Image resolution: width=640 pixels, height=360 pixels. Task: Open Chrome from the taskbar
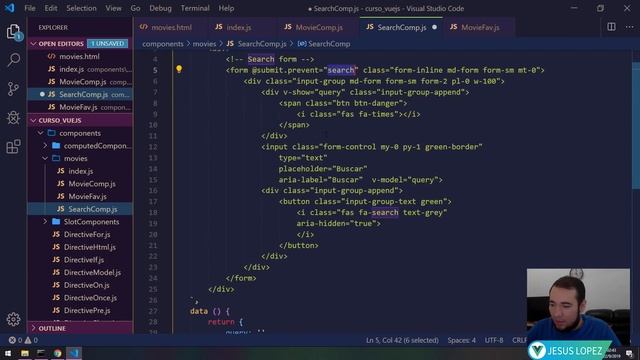(x=58, y=353)
